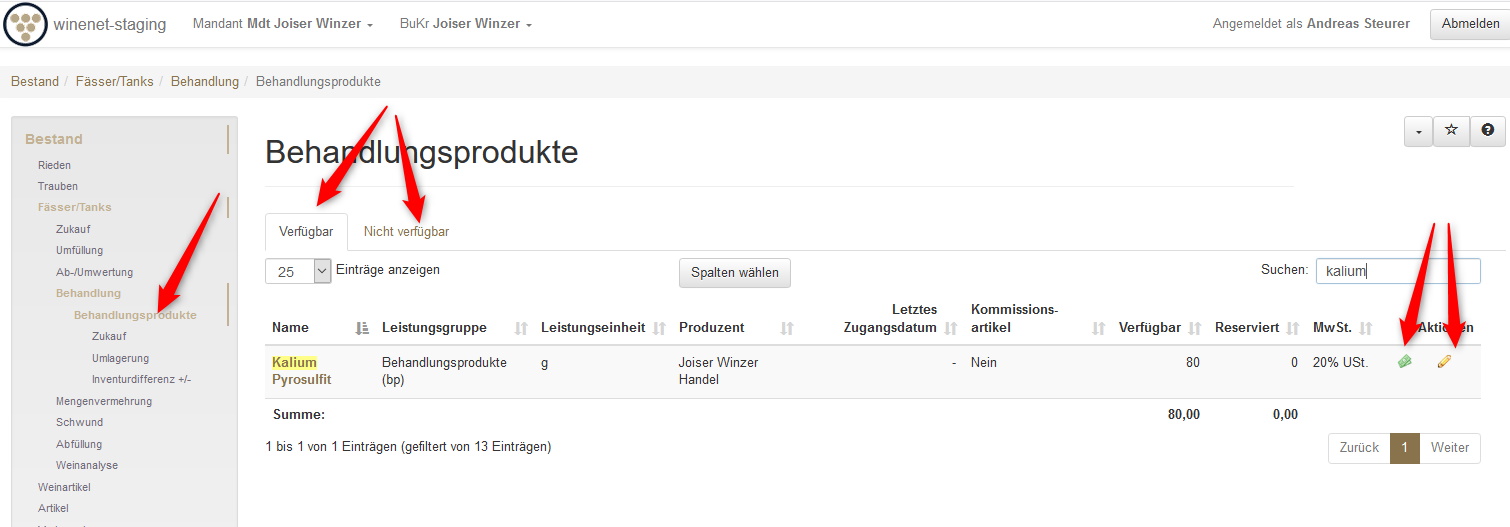Image resolution: width=1510 pixels, height=527 pixels.
Task: Click the Suchen search field
Action: click(1397, 271)
